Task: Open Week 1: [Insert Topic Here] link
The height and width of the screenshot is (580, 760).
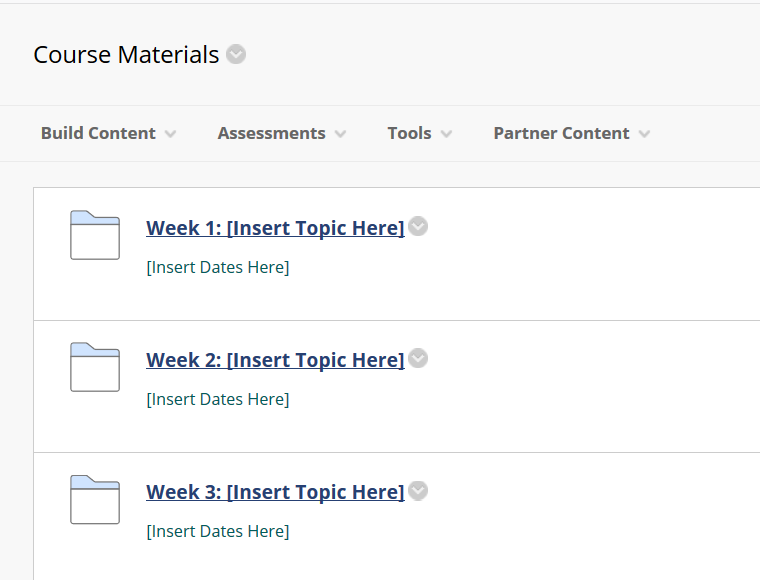Action: 275,228
